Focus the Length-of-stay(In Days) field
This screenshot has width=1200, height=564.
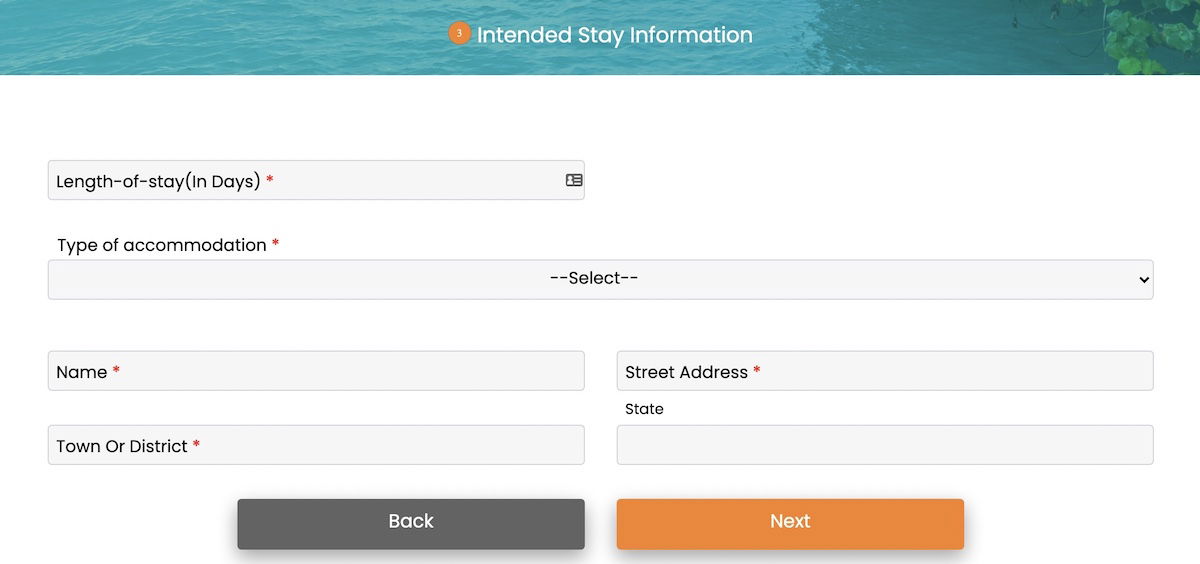tap(316, 180)
